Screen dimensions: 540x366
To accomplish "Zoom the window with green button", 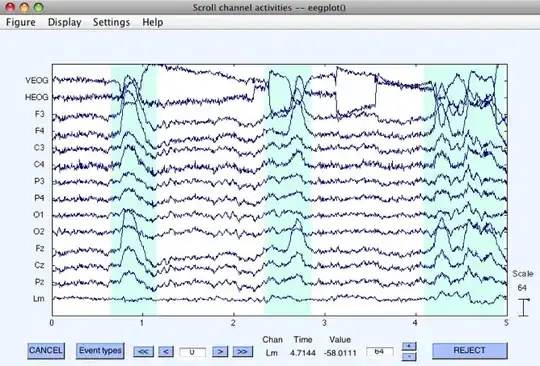I will click(x=39, y=7).
